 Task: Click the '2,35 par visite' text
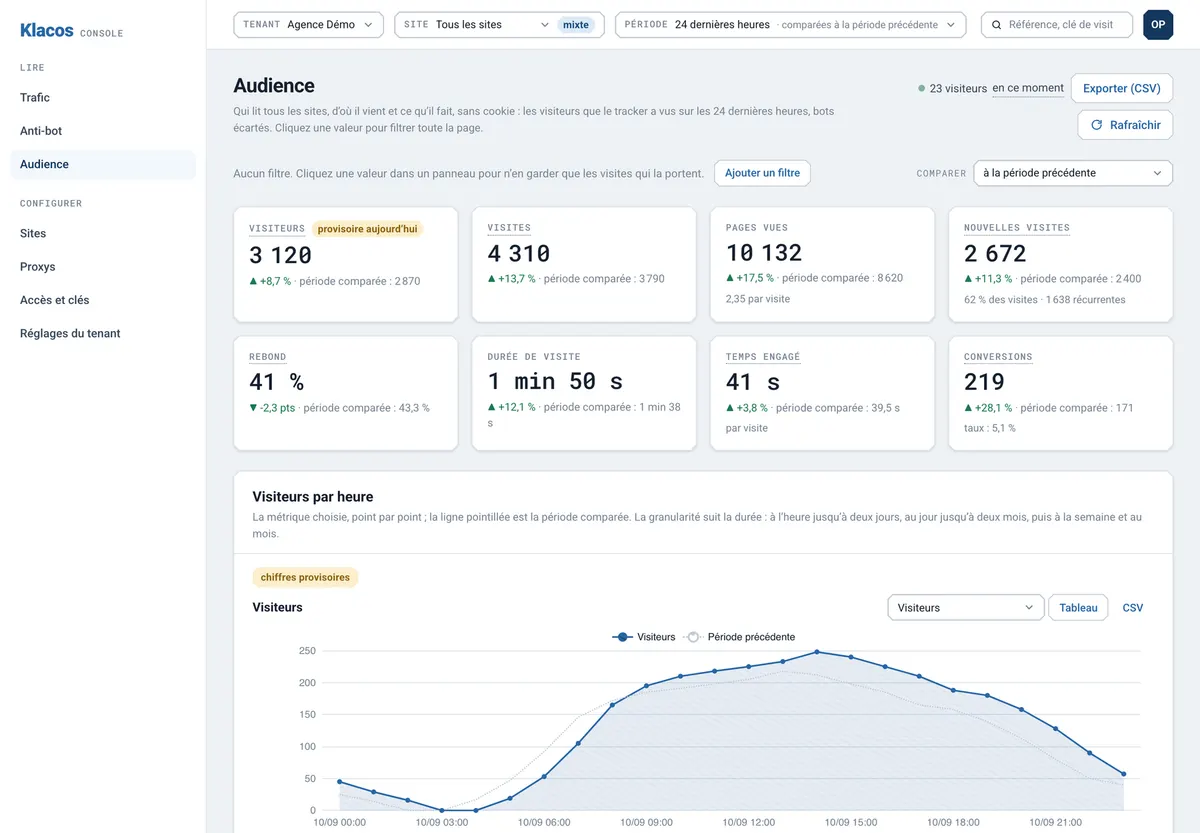click(758, 299)
